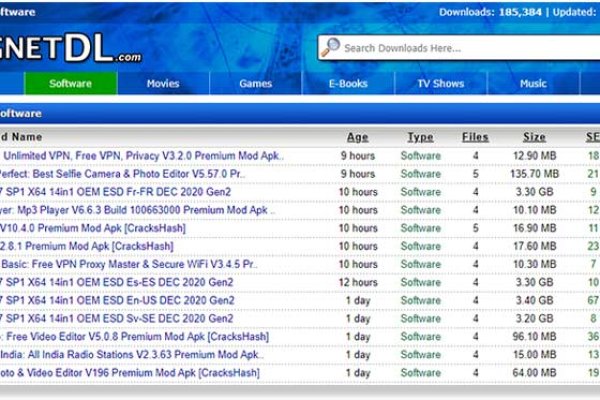Sort downloads by Age column header

click(357, 137)
